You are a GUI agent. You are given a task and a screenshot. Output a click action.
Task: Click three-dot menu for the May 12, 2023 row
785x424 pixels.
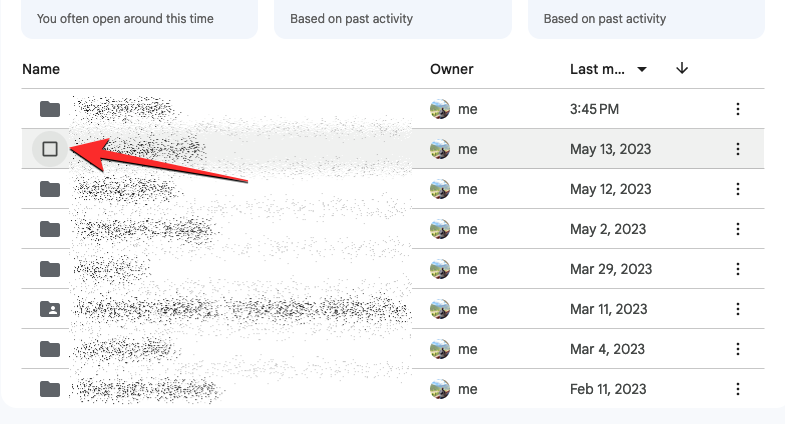[738, 189]
